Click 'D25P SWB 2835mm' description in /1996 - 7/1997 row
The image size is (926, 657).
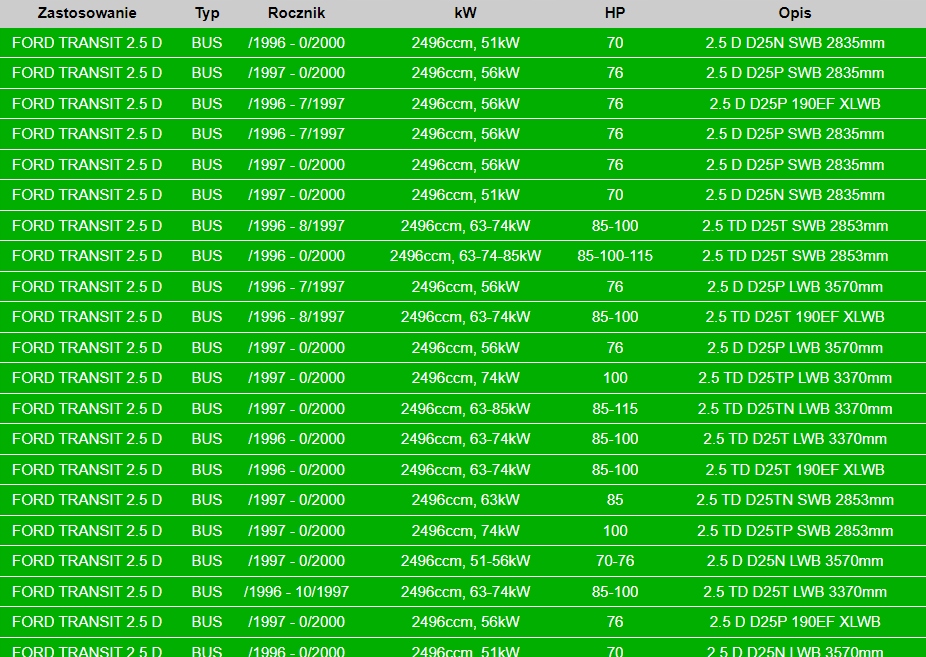point(795,134)
